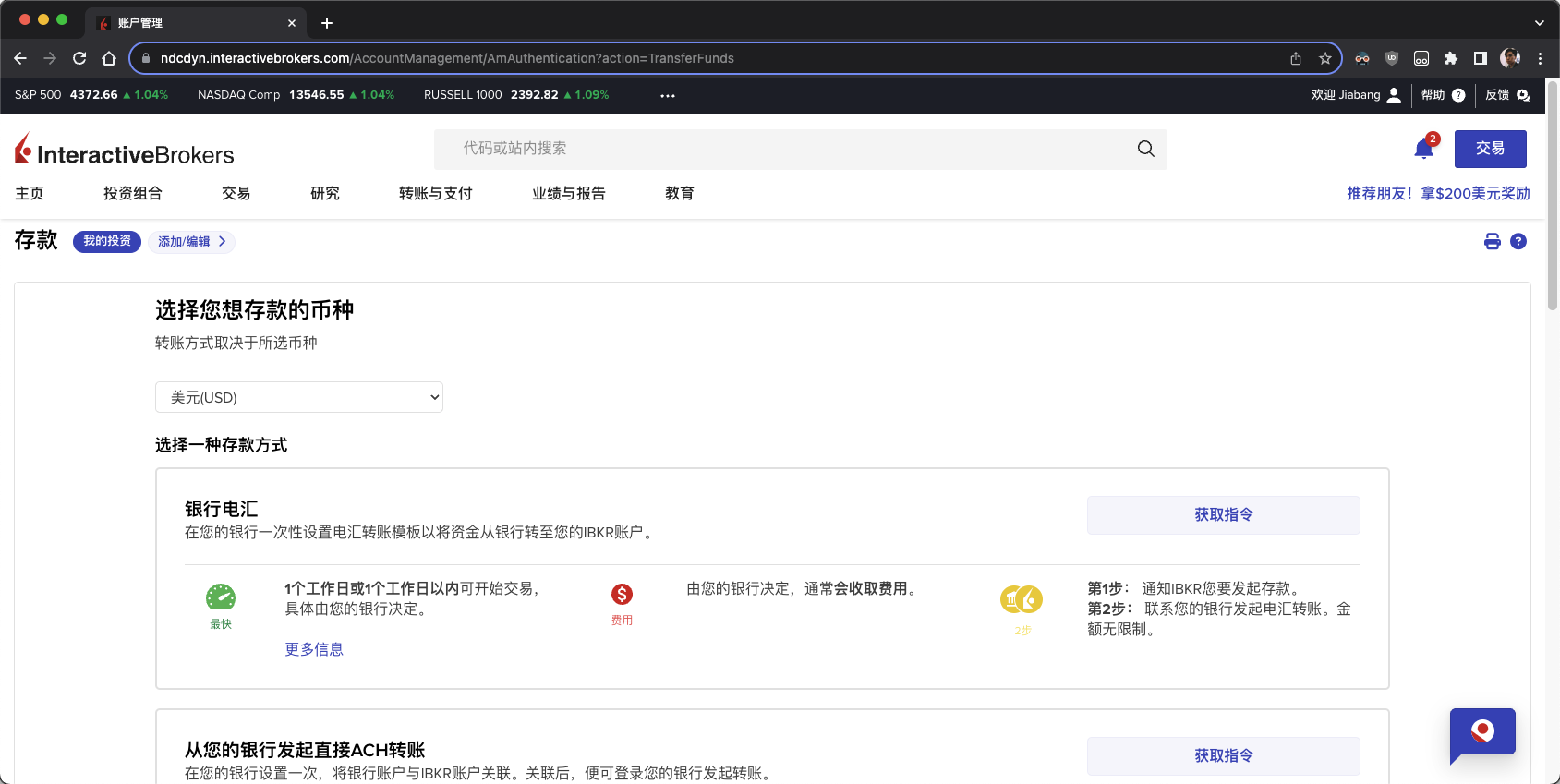Click the 代码或站内搜索 search field
This screenshot has height=784, width=1560.
[785, 149]
